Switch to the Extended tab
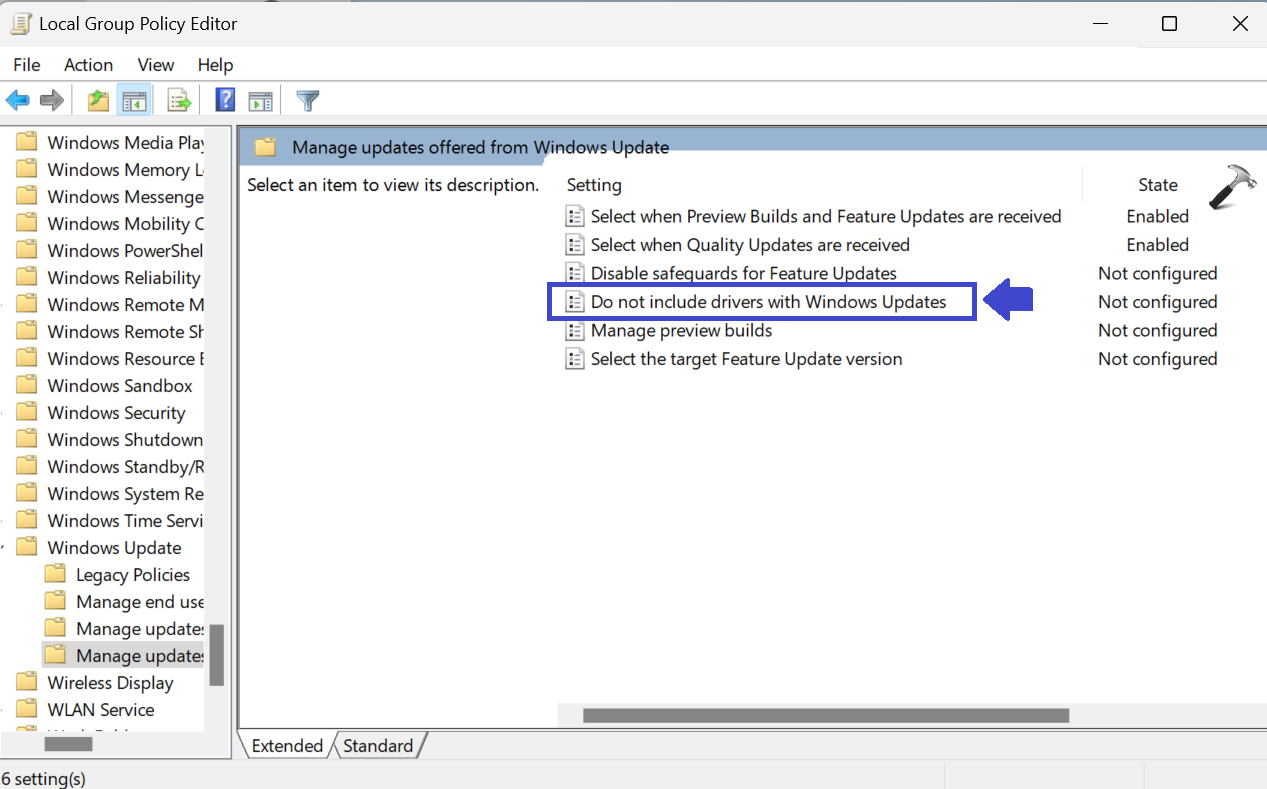1267x789 pixels. (x=287, y=746)
